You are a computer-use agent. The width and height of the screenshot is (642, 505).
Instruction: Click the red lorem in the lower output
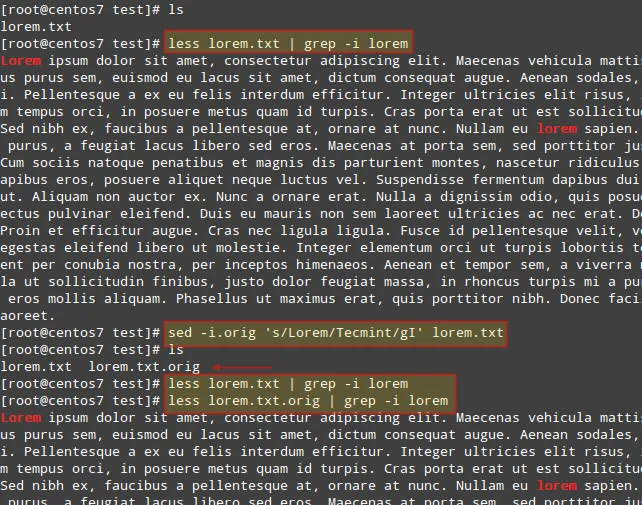[x=557, y=486]
